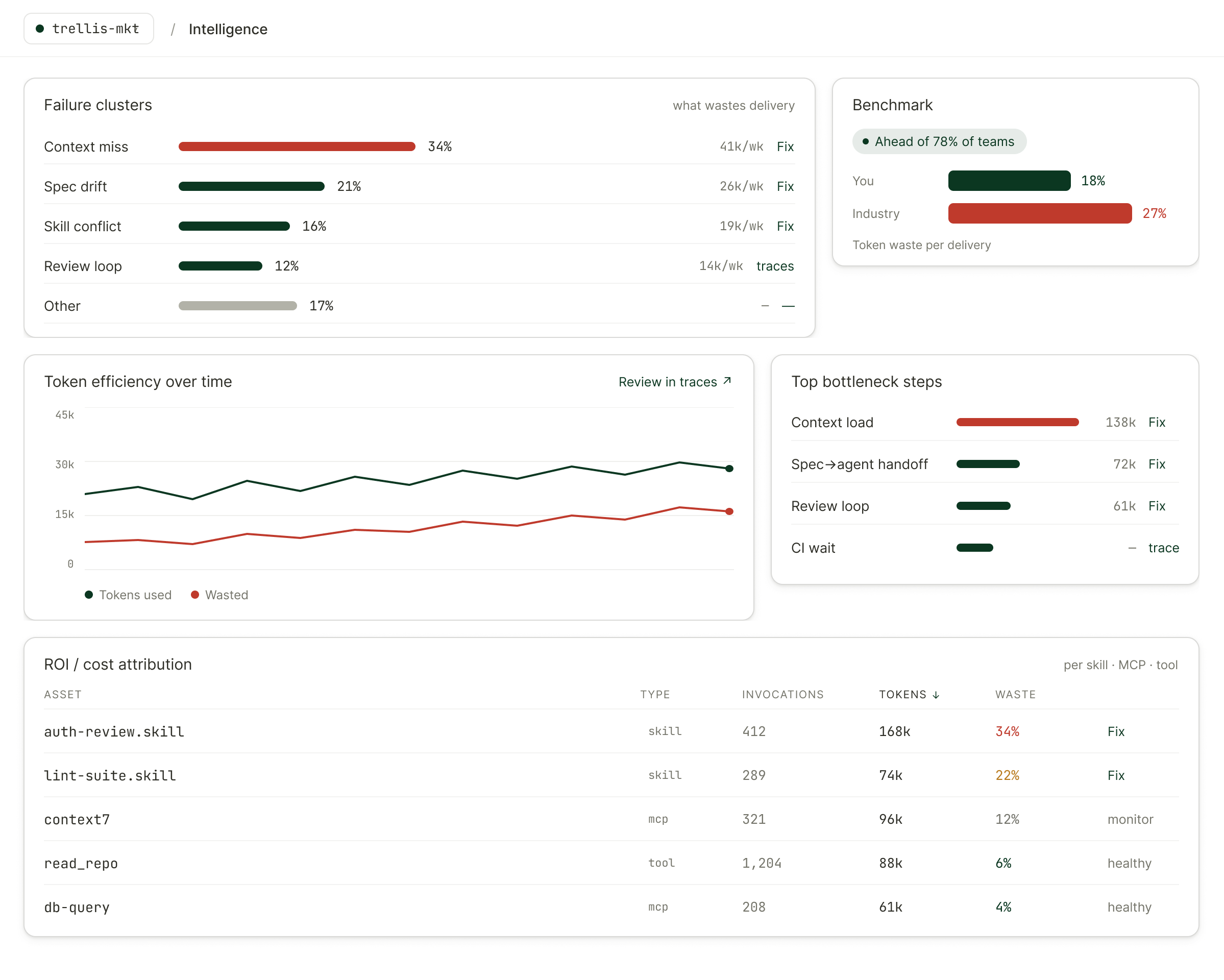Screen dimensions: 1224x980
Task: Click Fix for Spec drift cluster
Action: click(785, 186)
